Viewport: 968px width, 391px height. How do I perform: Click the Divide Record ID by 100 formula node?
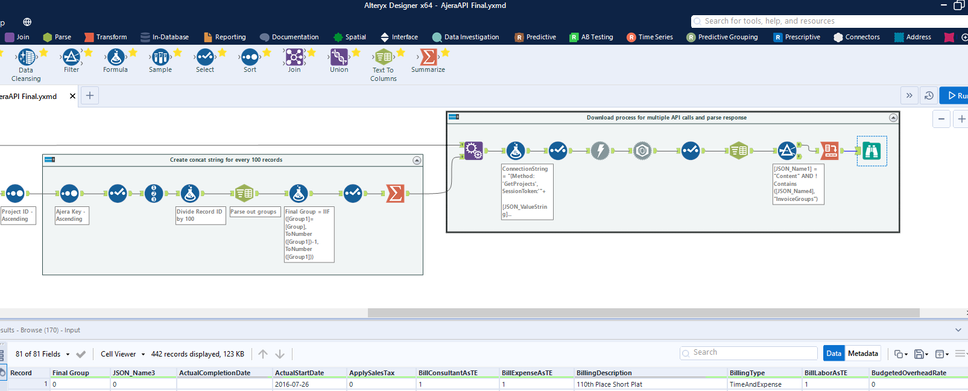click(x=191, y=193)
